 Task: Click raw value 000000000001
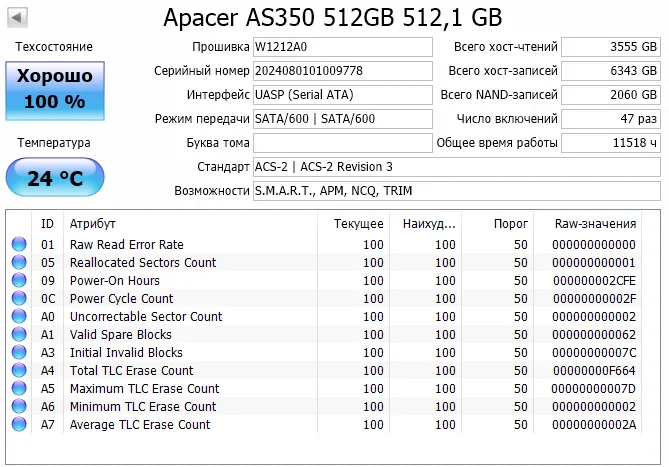point(594,262)
